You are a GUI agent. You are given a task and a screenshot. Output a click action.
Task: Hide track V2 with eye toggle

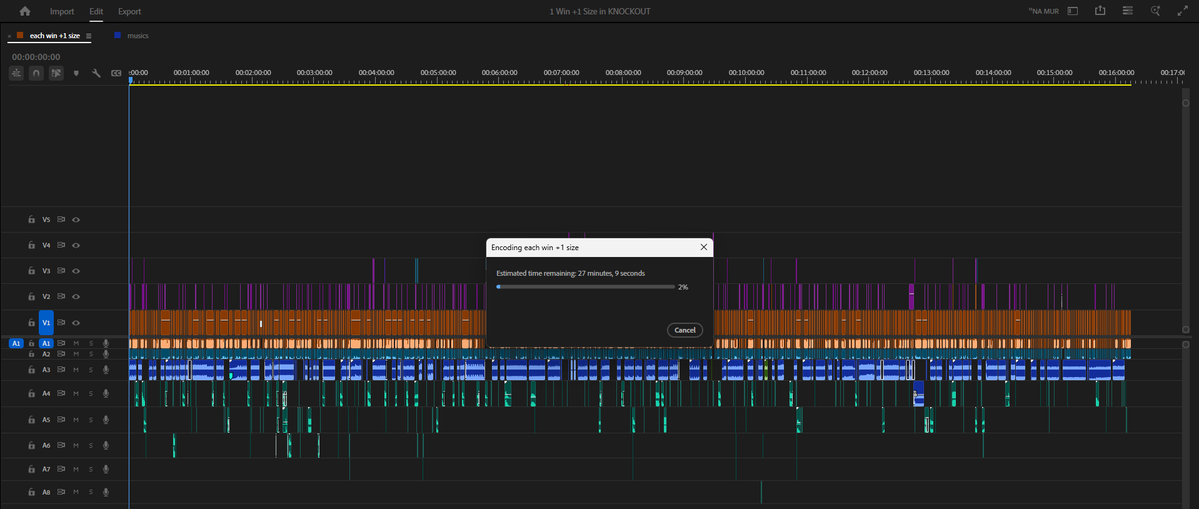[76, 297]
